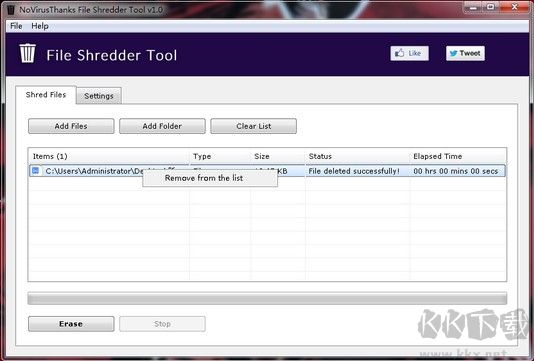Close the File Shredder Tool window

[515, 7]
